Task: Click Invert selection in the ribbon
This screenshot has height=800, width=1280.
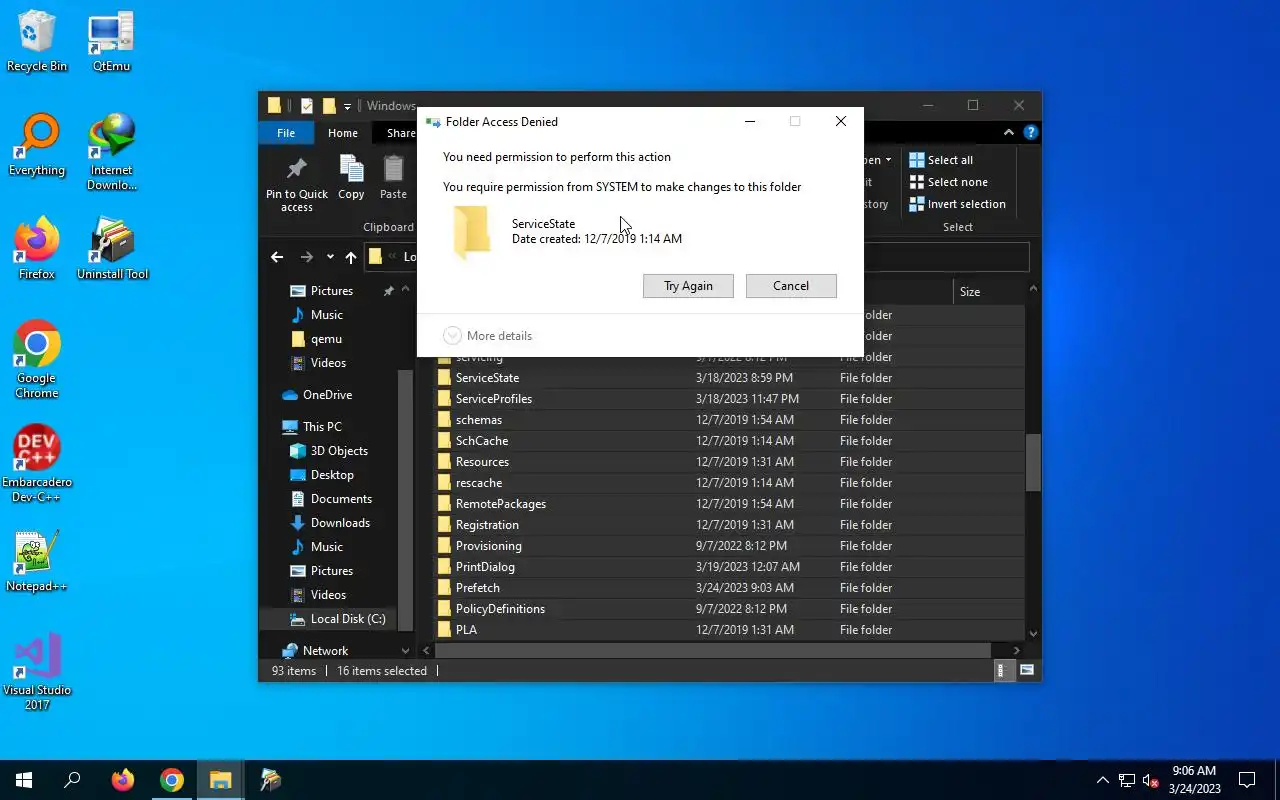Action: tap(957, 204)
